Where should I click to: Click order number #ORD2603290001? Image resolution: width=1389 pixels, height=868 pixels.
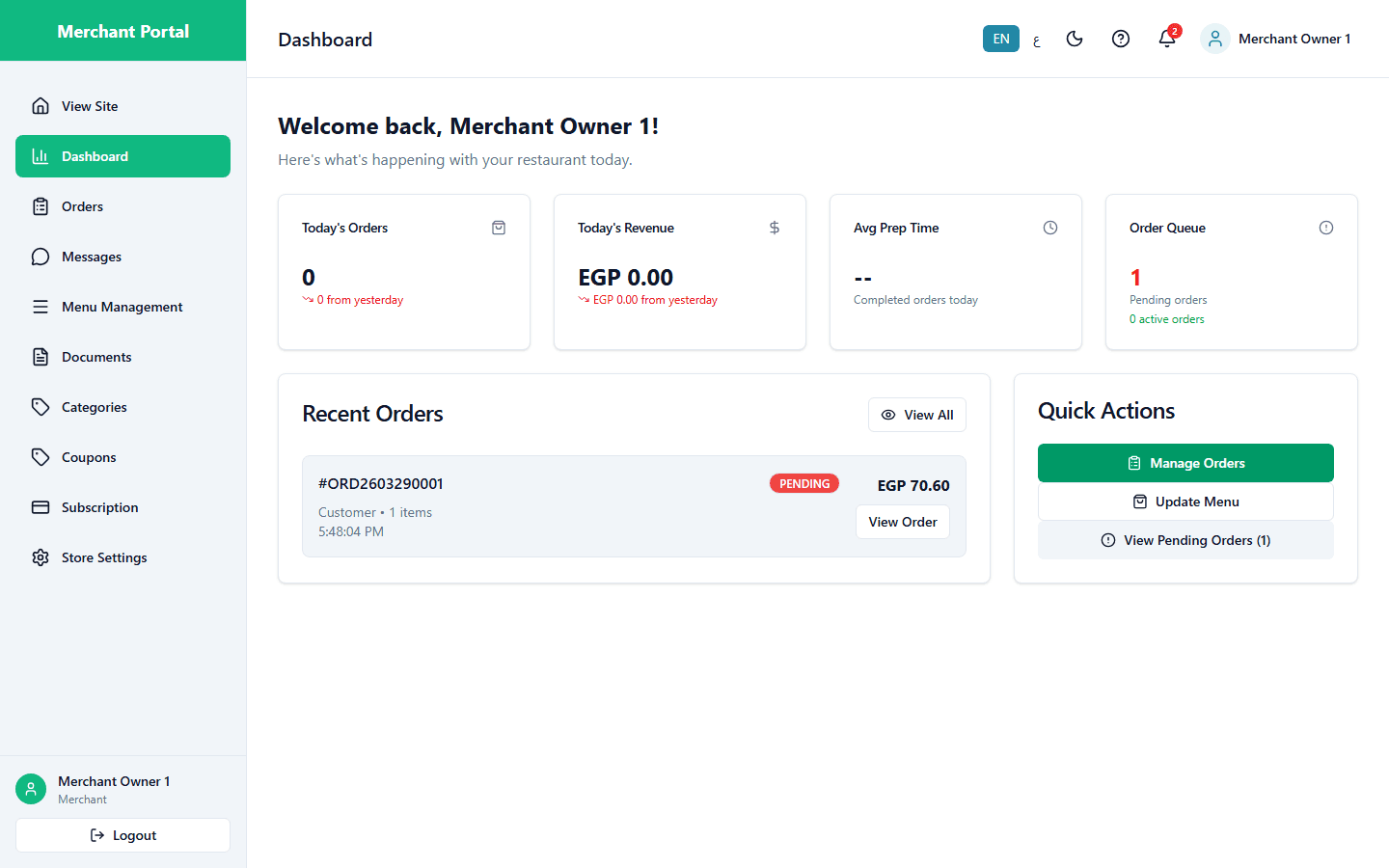381,483
